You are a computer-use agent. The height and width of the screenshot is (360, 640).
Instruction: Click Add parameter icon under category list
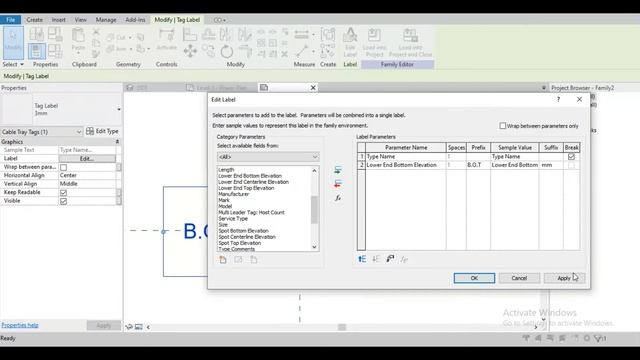coord(223,260)
